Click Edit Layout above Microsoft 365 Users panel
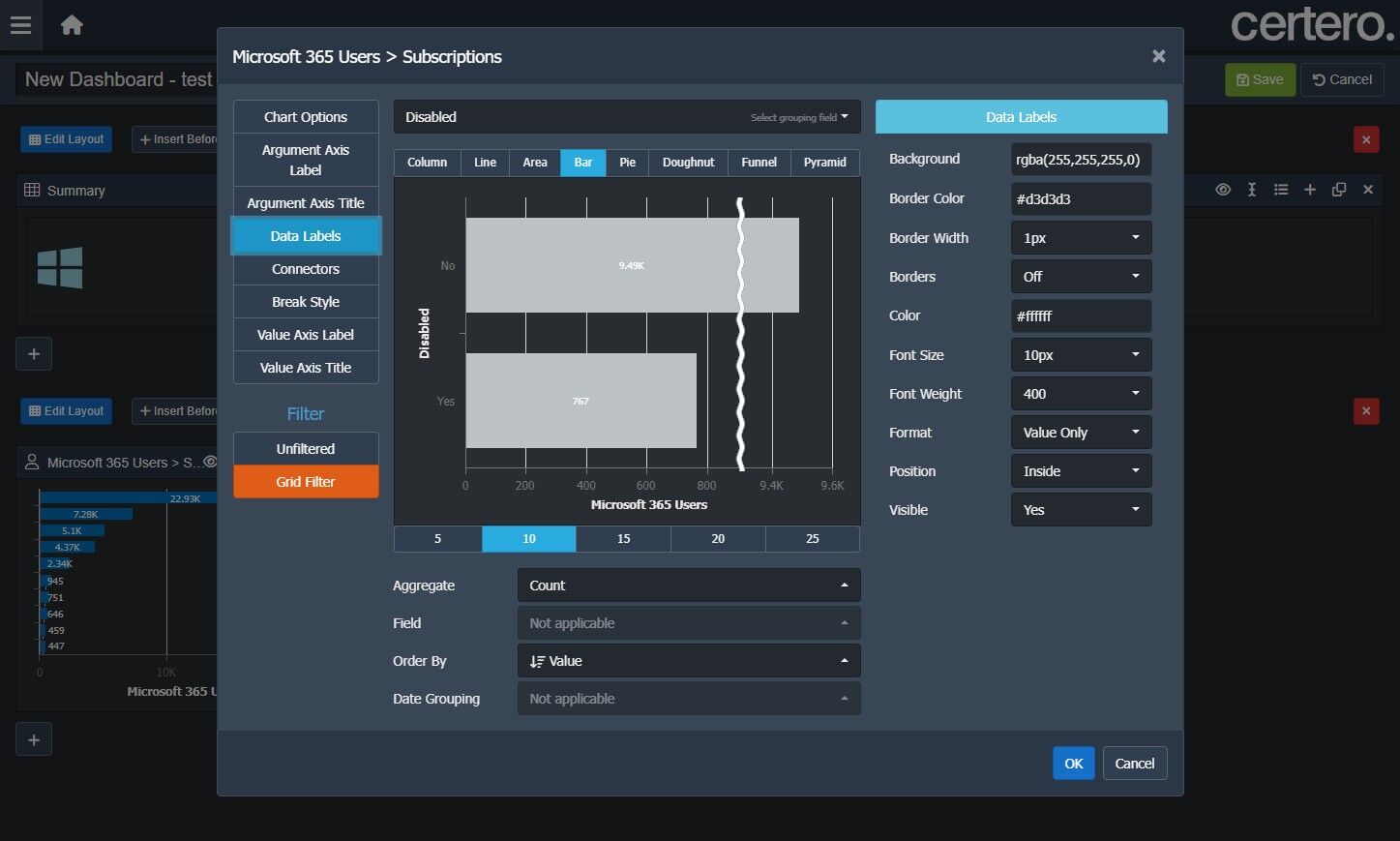 click(x=66, y=411)
